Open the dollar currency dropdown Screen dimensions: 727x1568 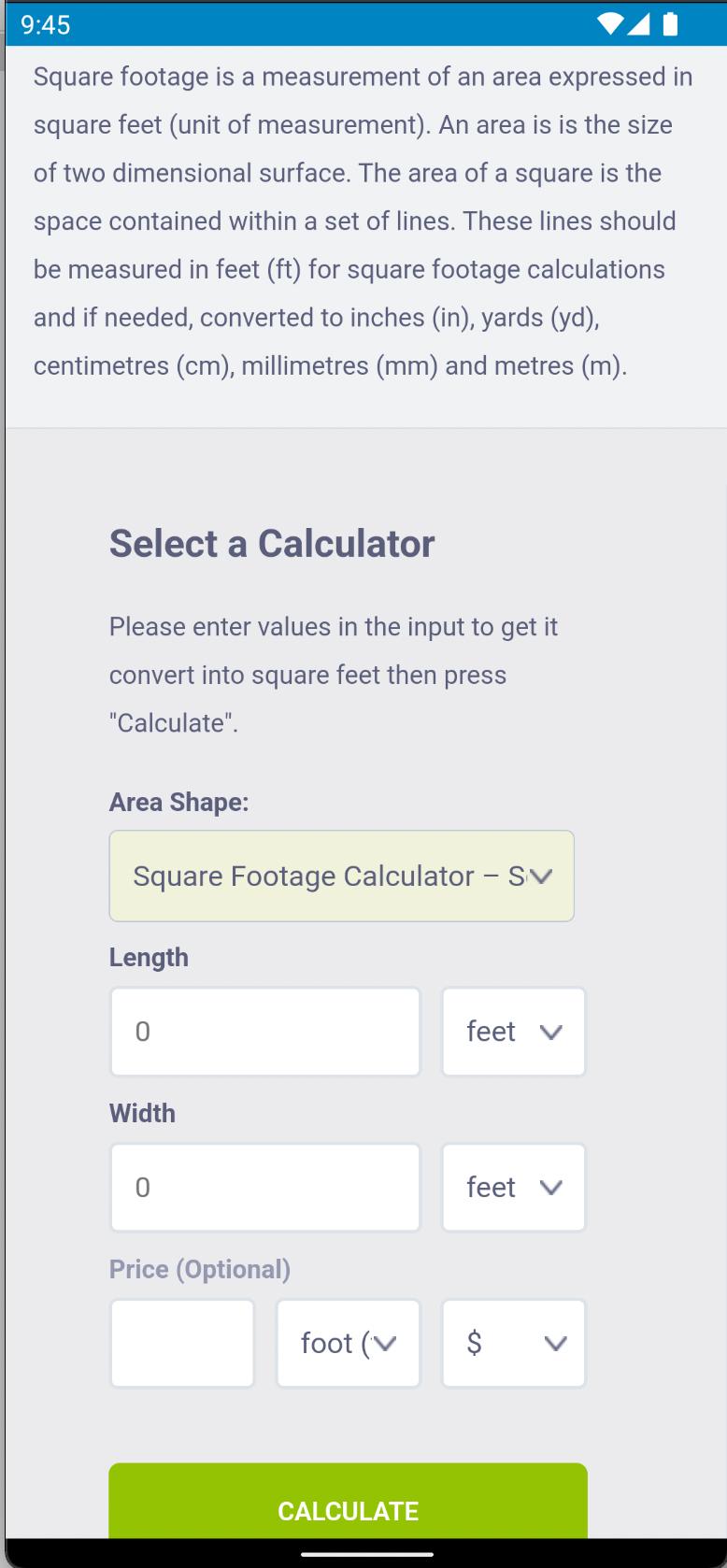coord(514,1343)
